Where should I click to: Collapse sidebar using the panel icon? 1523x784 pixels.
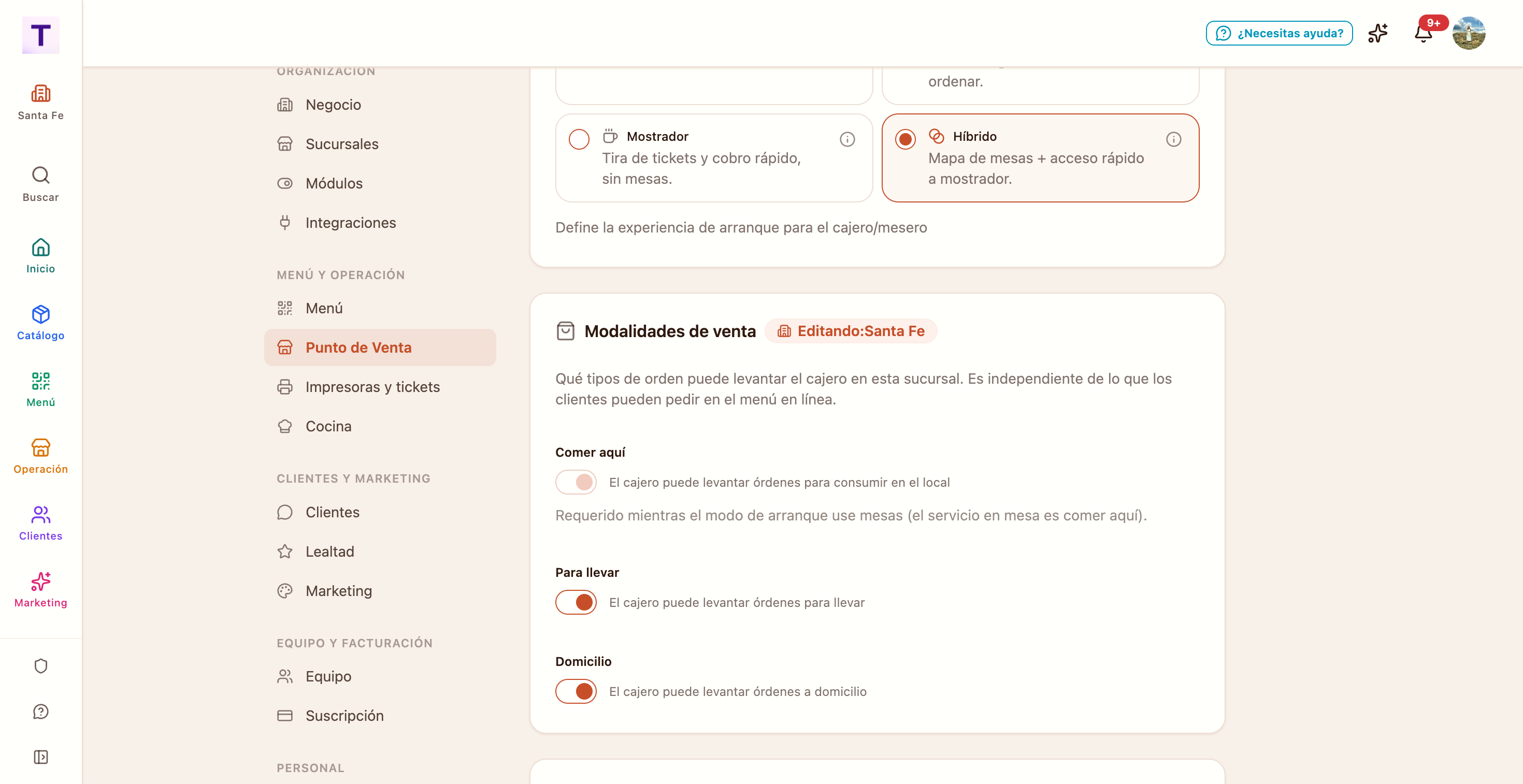[x=41, y=757]
